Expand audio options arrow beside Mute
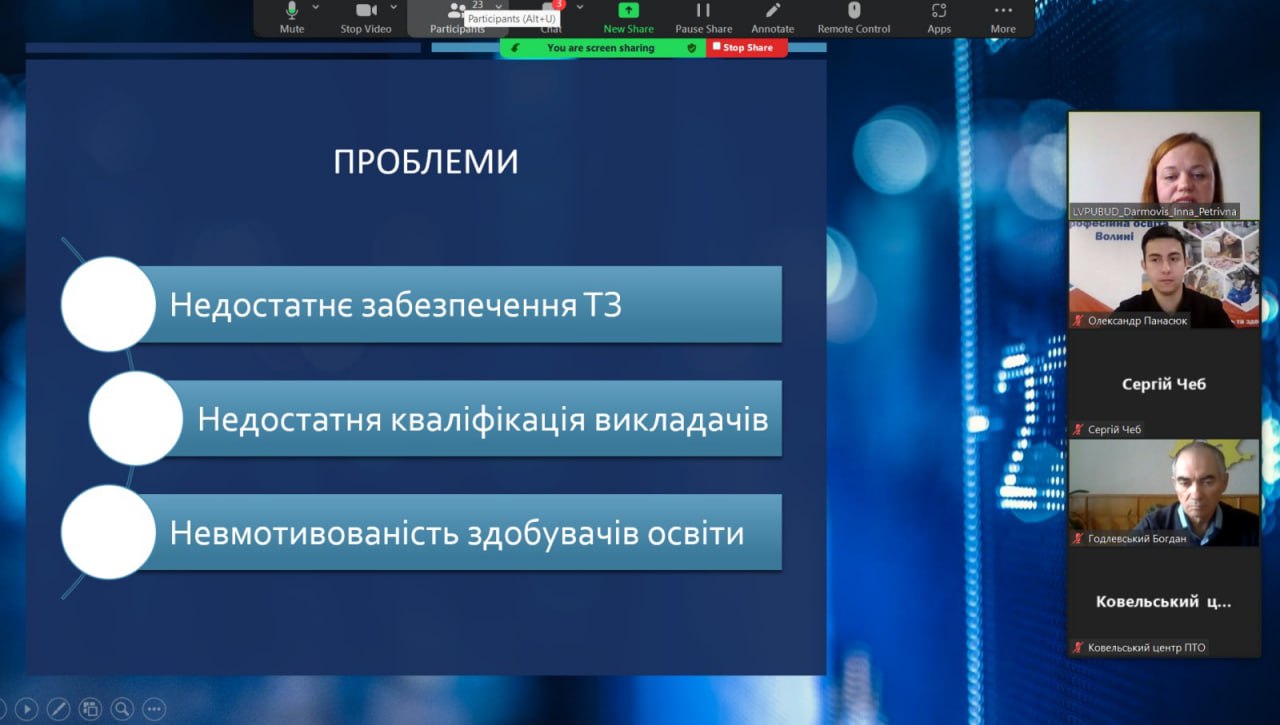Image resolution: width=1280 pixels, height=725 pixels. pyautogui.click(x=316, y=7)
